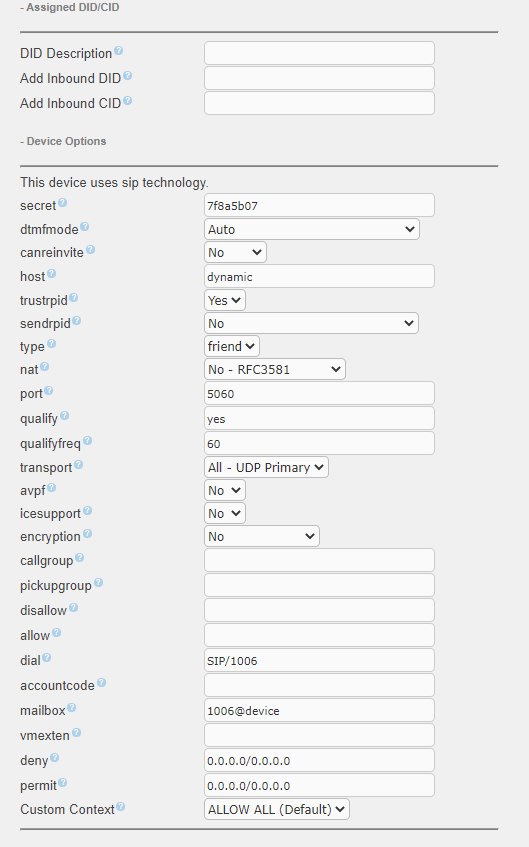Expand the nat RFC3581 dropdown
The height and width of the screenshot is (847, 529).
tap(274, 369)
